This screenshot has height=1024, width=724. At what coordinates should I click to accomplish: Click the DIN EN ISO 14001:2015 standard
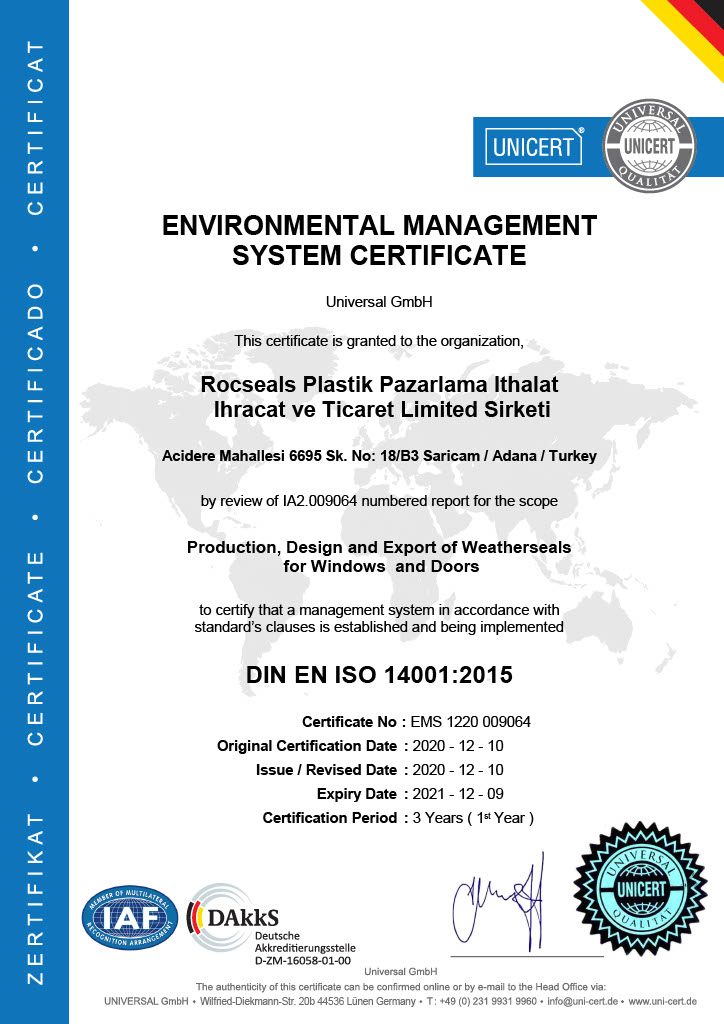(379, 675)
